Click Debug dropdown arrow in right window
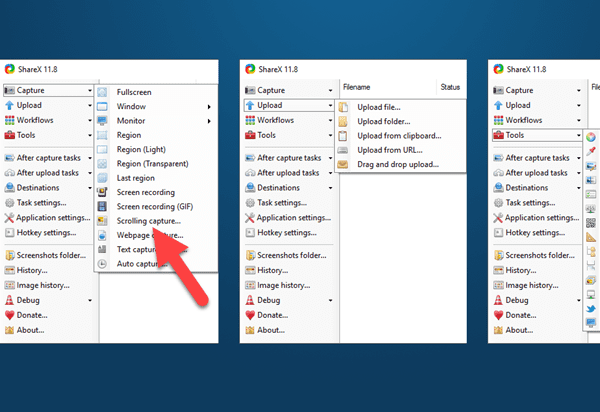The height and width of the screenshot is (412, 600). point(579,301)
